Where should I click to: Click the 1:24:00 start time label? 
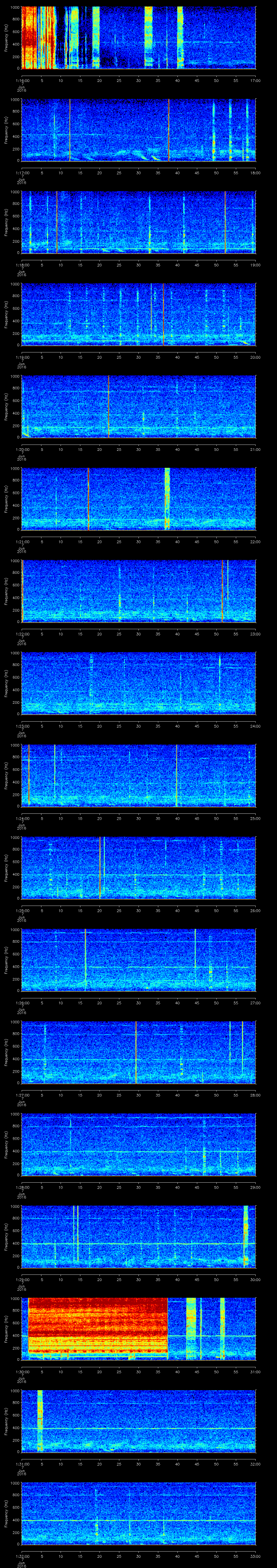22,818
